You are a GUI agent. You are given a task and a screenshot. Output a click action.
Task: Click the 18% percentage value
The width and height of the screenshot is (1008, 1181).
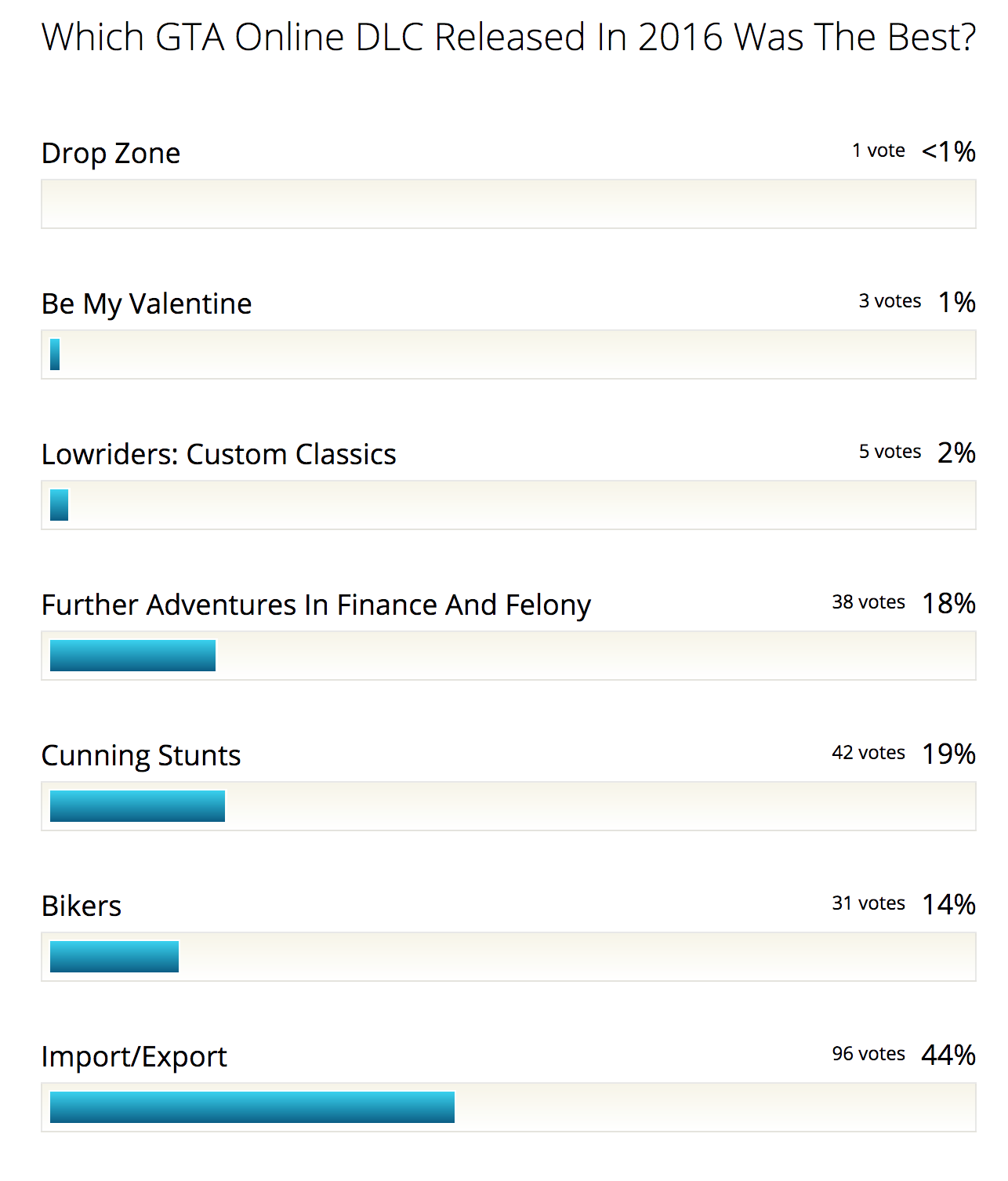948,603
